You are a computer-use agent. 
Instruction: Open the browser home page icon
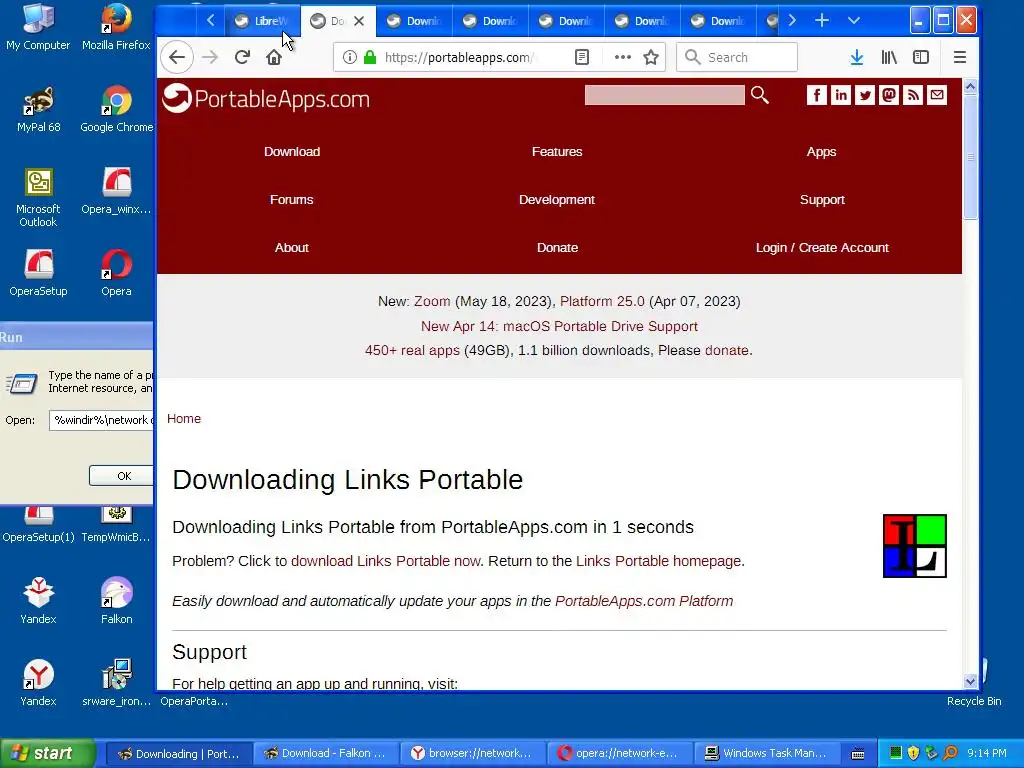click(x=274, y=57)
